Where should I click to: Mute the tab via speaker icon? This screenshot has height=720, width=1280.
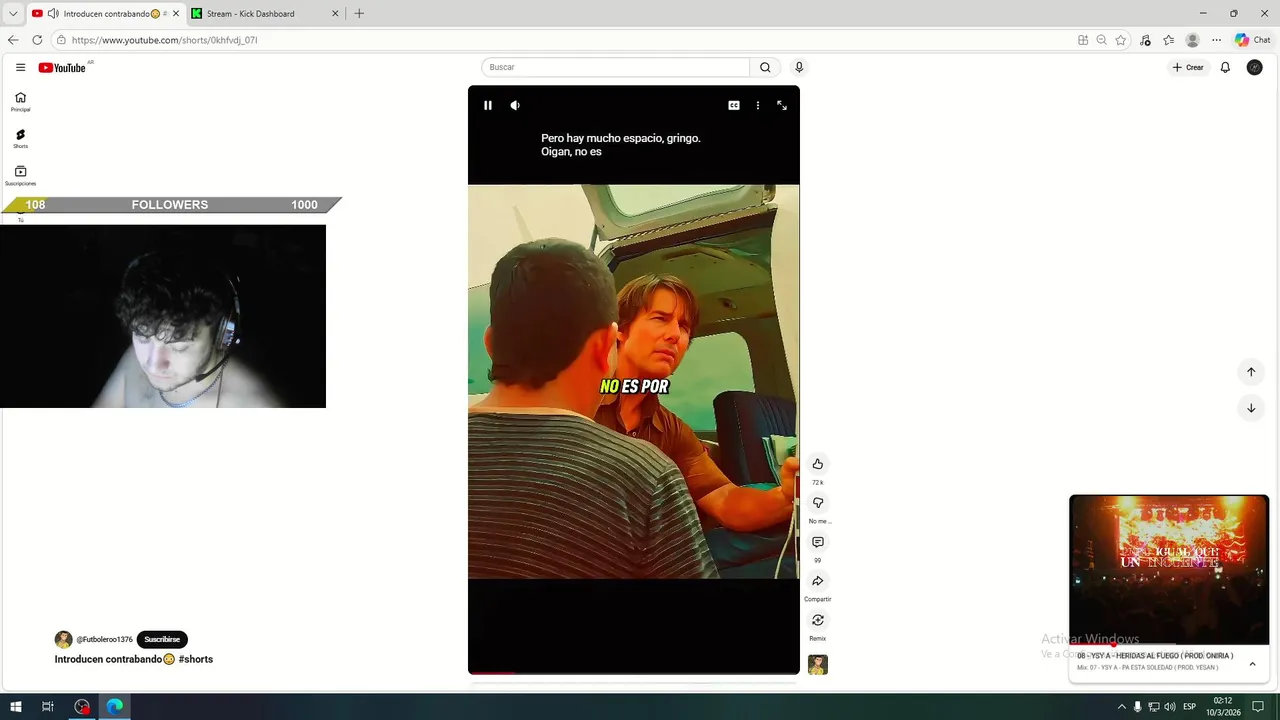[53, 13]
